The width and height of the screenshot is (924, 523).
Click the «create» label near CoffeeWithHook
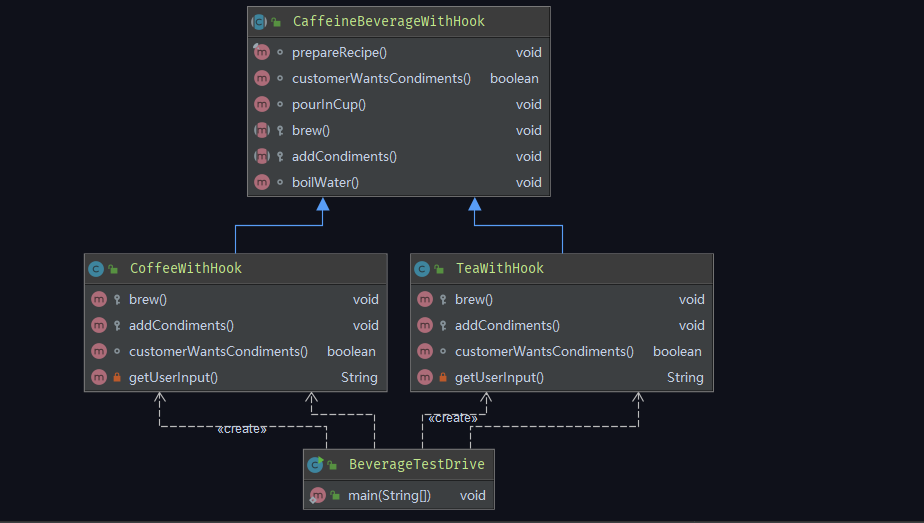coord(242,429)
